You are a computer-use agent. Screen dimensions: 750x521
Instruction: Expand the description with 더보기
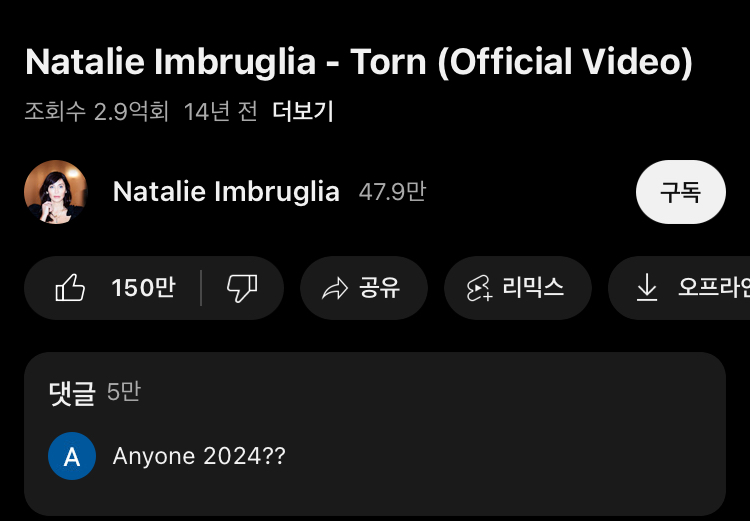coord(303,111)
